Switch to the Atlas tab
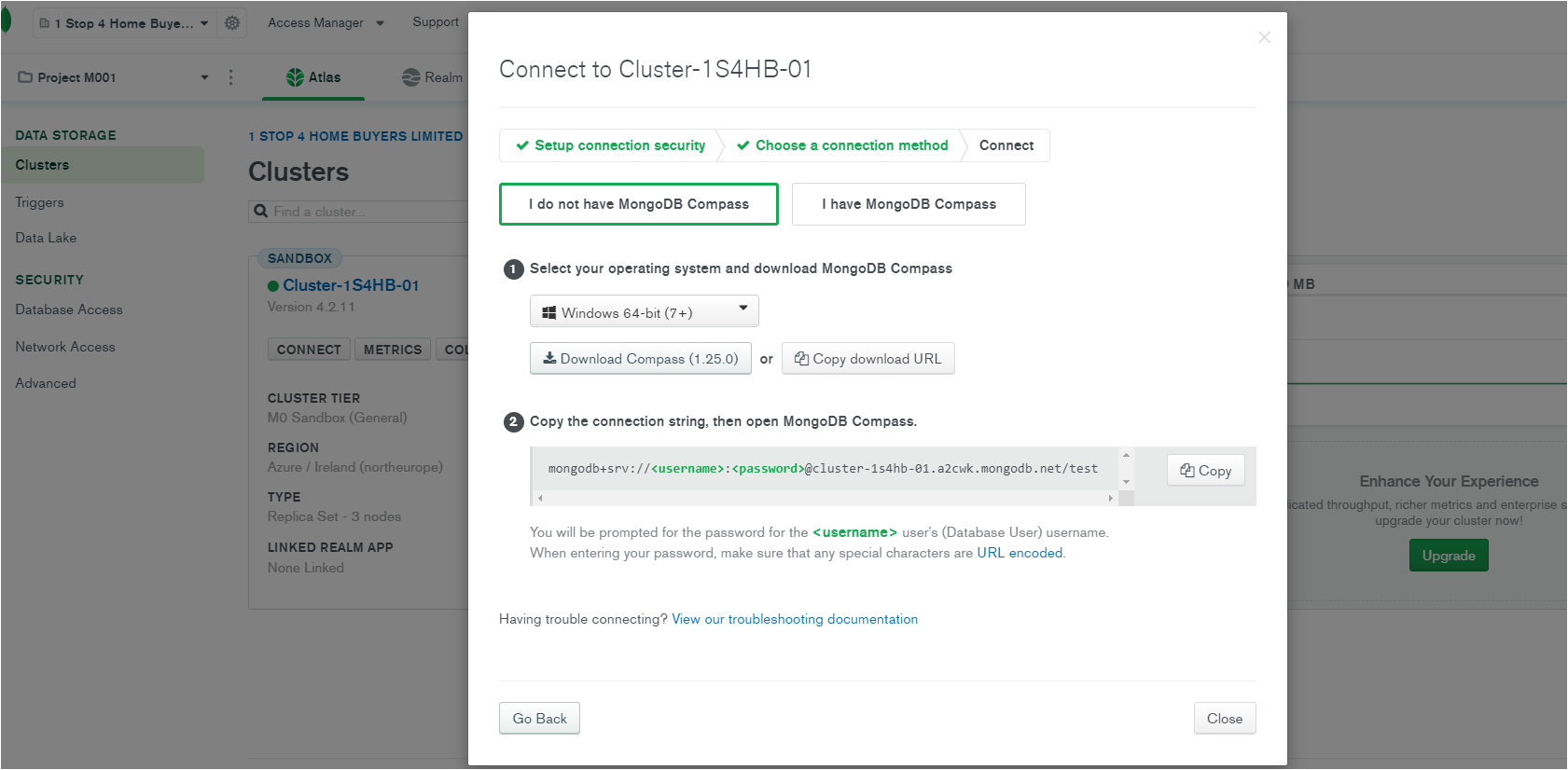The height and width of the screenshot is (770, 1568). pyautogui.click(x=313, y=77)
